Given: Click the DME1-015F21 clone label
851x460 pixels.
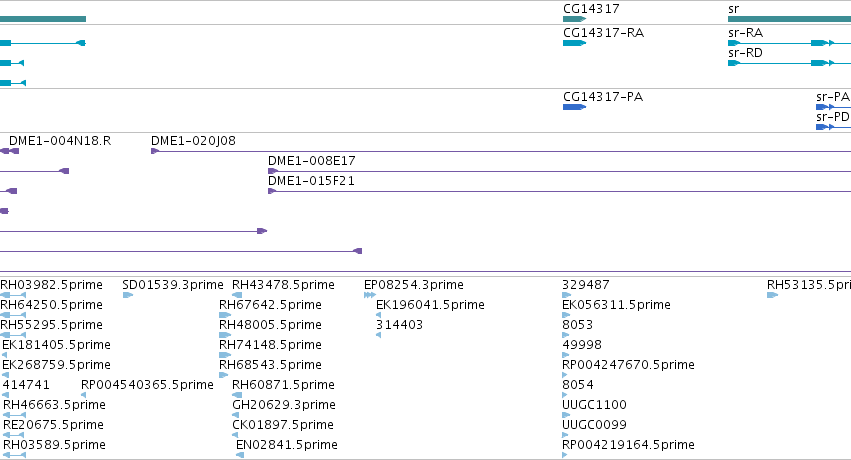Looking at the screenshot, I should tap(311, 181).
